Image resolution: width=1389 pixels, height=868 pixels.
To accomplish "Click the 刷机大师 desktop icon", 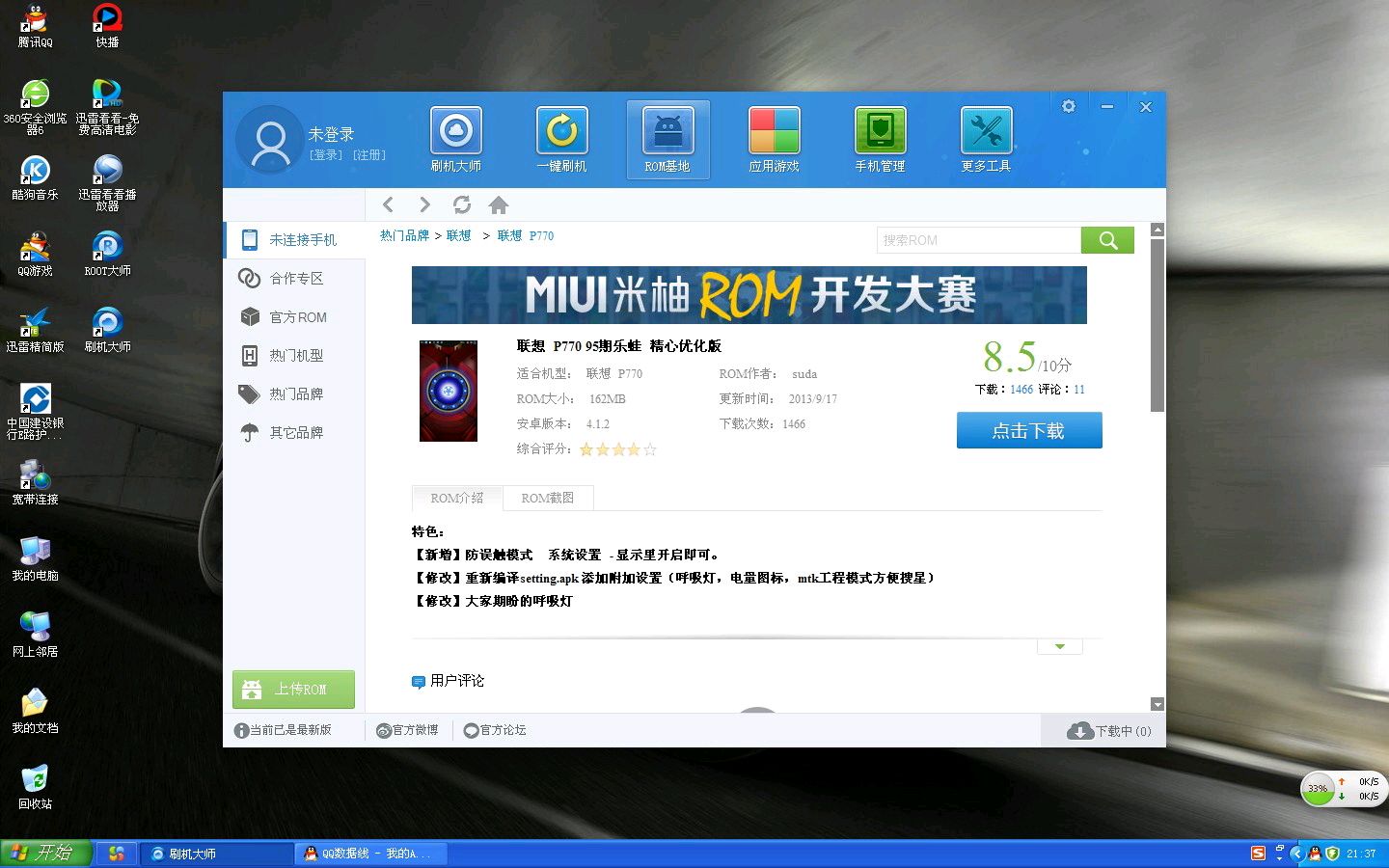I will [107, 330].
